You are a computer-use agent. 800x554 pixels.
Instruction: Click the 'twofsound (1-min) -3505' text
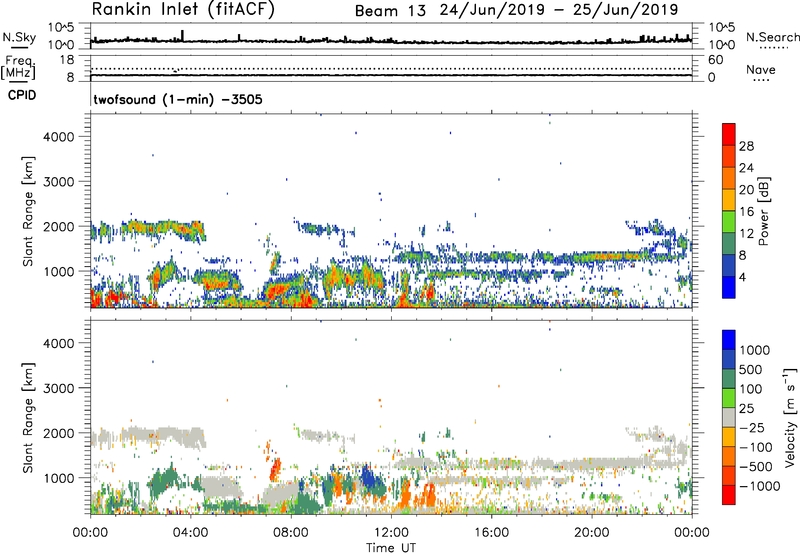pyautogui.click(x=178, y=99)
